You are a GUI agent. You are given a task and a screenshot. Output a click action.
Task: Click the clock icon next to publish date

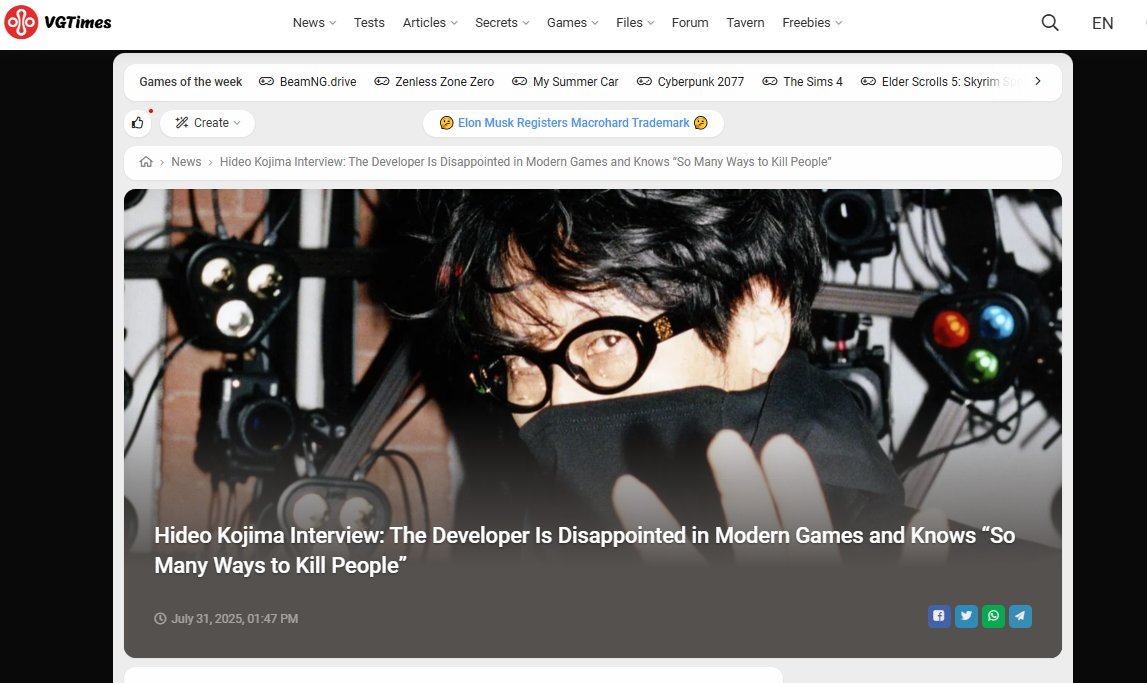pyautogui.click(x=160, y=619)
